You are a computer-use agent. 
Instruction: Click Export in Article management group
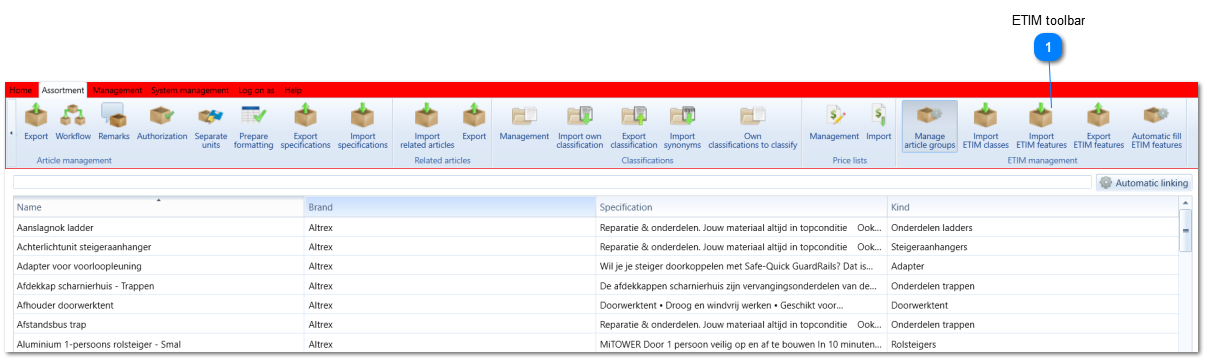tap(36, 123)
